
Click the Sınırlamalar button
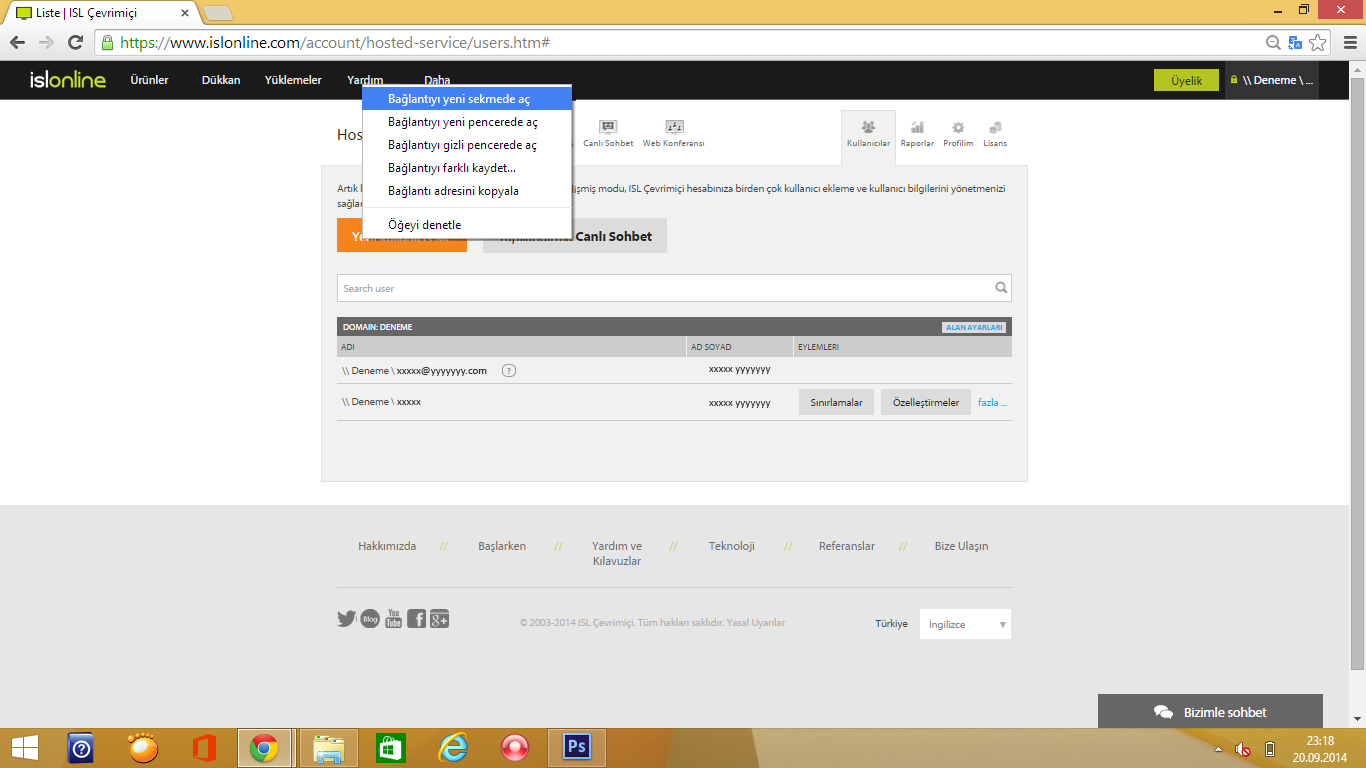pos(836,402)
